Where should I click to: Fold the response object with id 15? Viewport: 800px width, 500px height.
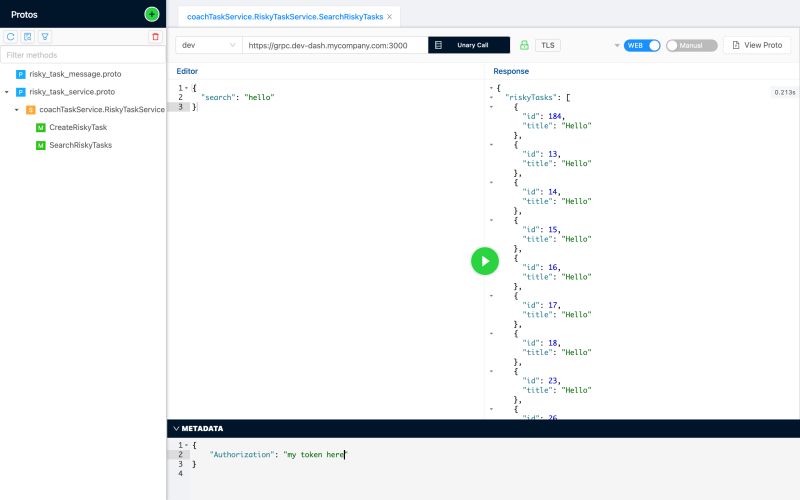coord(491,220)
